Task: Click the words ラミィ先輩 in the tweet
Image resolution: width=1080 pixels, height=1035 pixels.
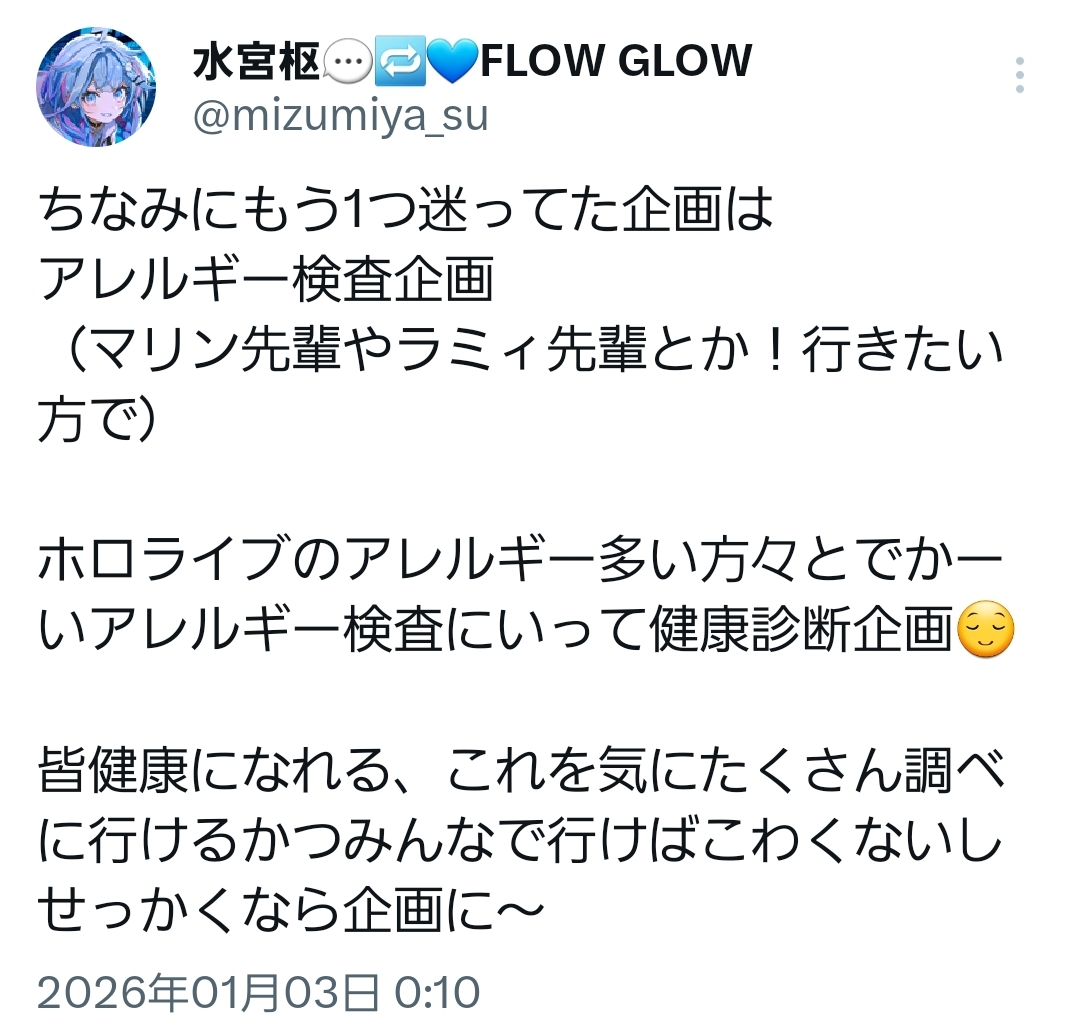Action: 522,350
